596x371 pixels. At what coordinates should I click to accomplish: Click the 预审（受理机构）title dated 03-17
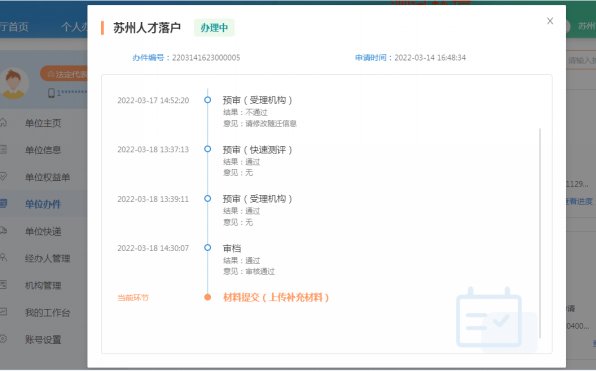click(x=257, y=100)
